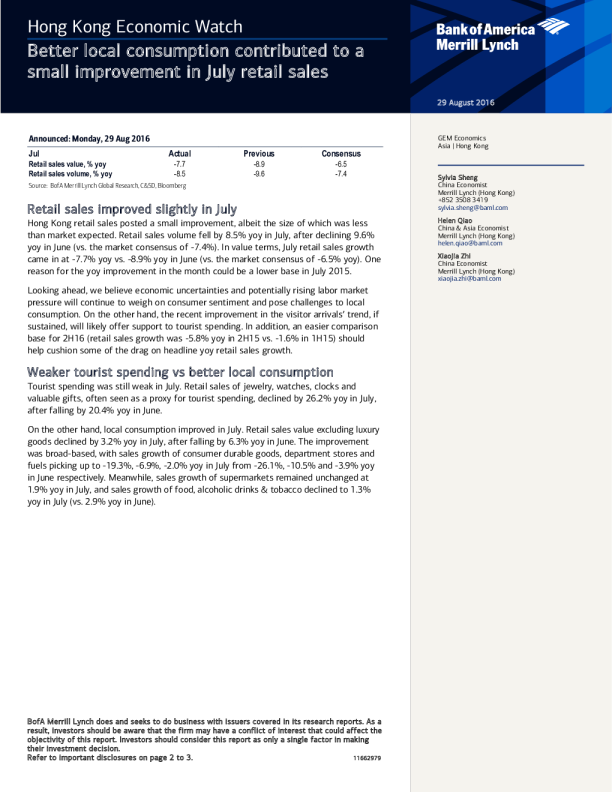The width and height of the screenshot is (612, 792).
Task: Click the Asia | Hong Kong region text
Action: coord(463,146)
